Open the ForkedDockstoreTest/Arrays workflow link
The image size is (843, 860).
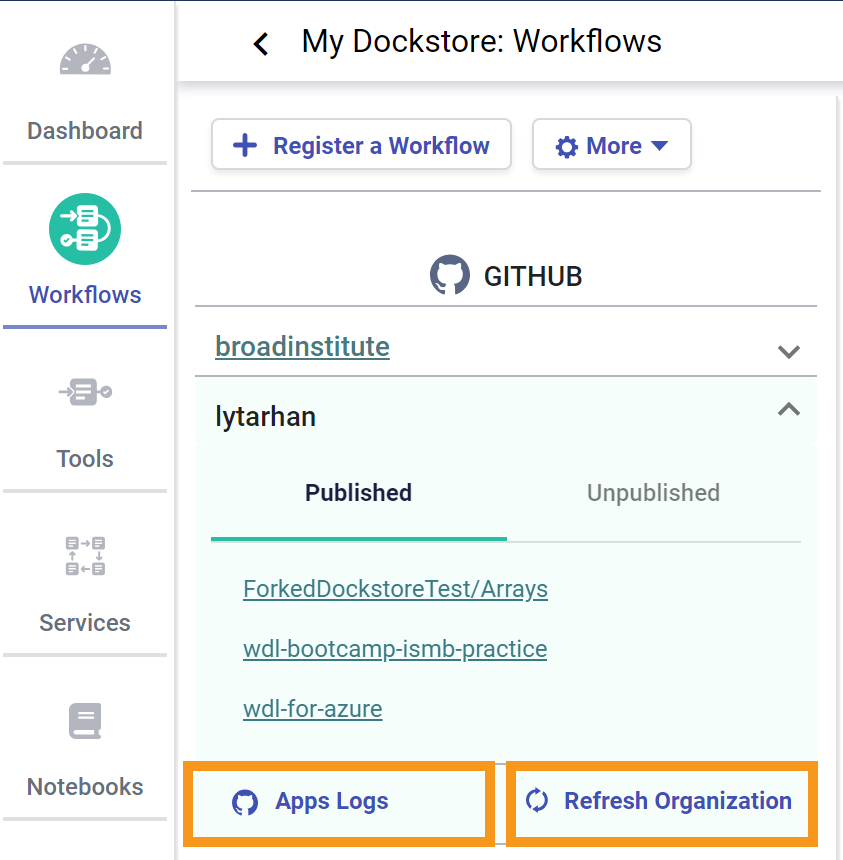pyautogui.click(x=395, y=589)
